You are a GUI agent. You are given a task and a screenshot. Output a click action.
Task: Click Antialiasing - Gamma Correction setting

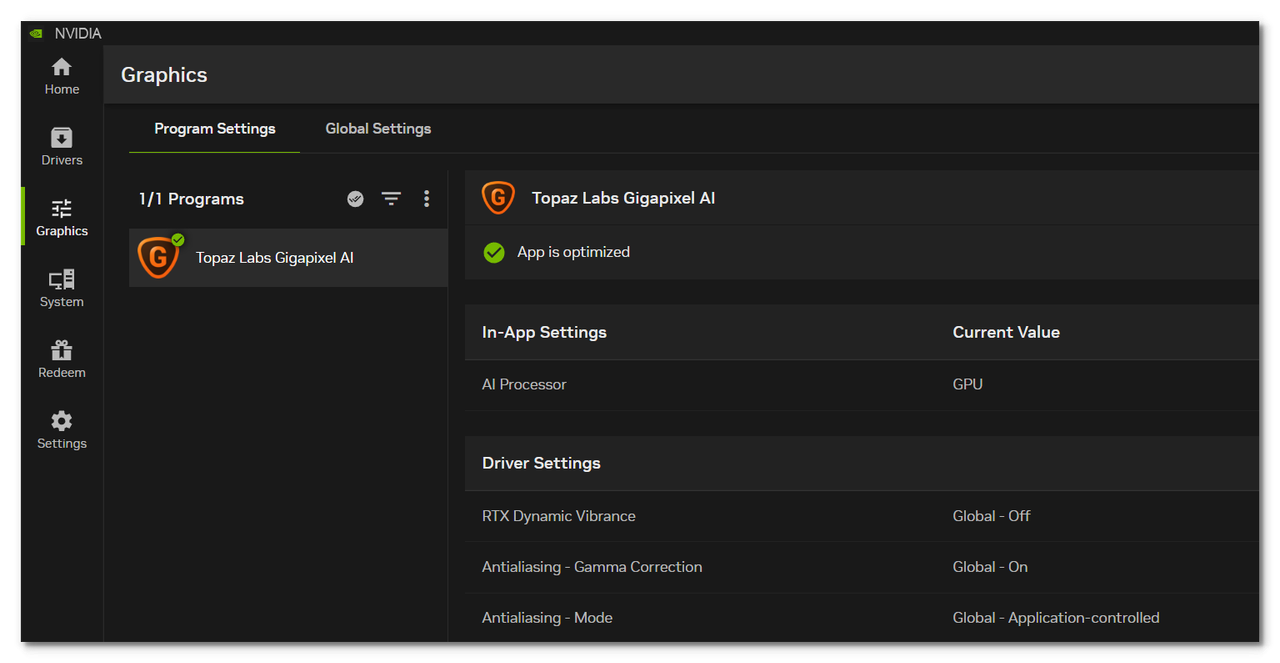(592, 567)
